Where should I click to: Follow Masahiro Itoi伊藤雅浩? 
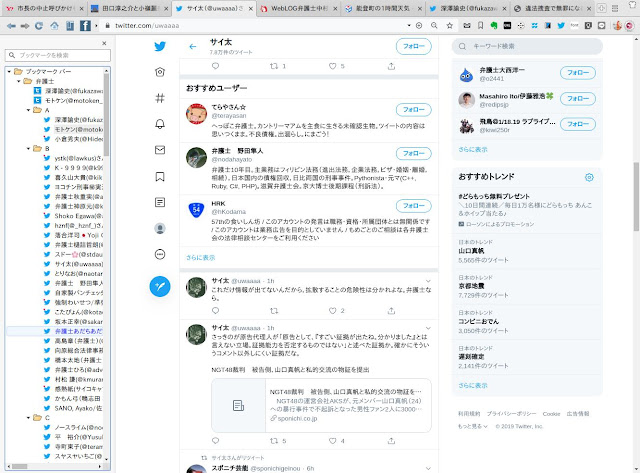click(x=578, y=98)
